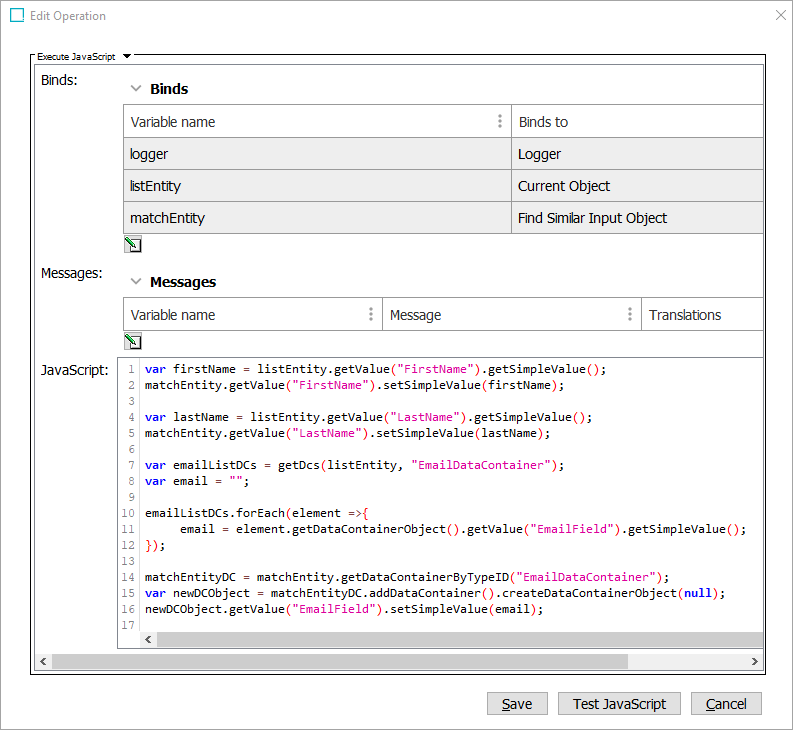
Task: Open the Execute JavaScript operation dropdown
Action: click(x=127, y=57)
